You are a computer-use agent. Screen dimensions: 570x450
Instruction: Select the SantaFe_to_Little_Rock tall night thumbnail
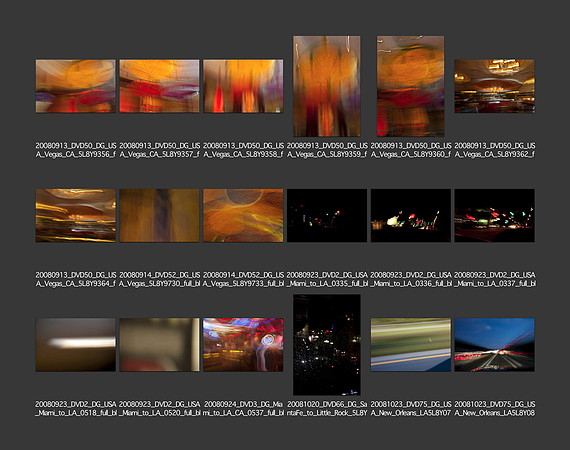pyautogui.click(x=327, y=345)
